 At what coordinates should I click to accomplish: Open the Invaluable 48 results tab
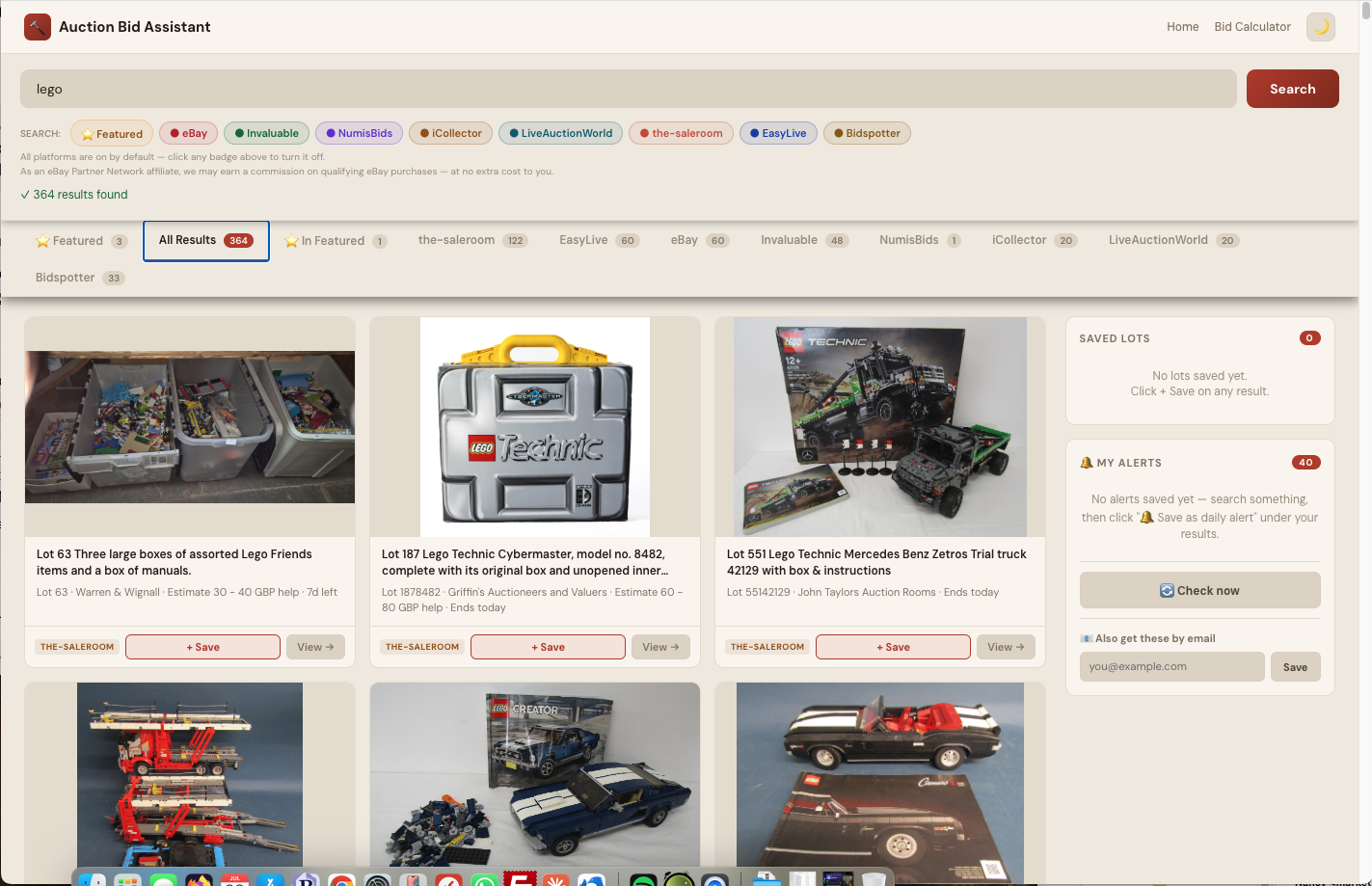tap(804, 240)
